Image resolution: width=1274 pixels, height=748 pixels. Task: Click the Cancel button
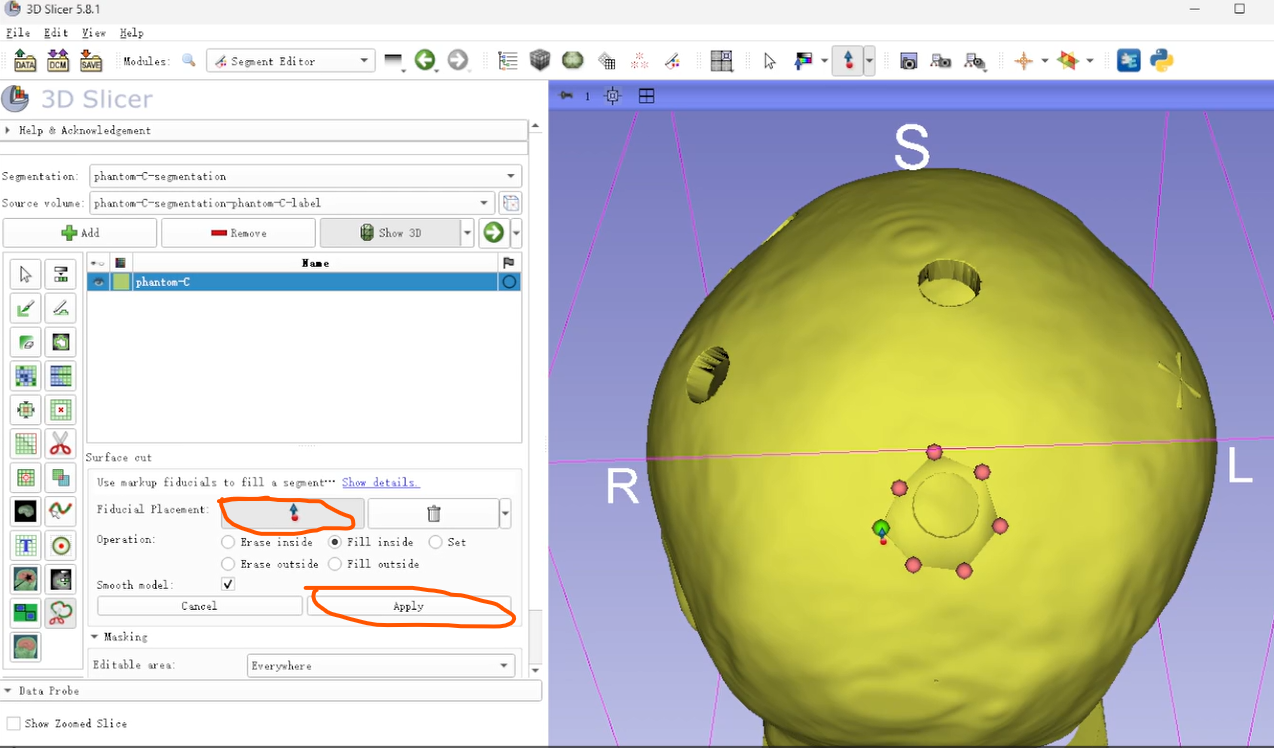[199, 606]
